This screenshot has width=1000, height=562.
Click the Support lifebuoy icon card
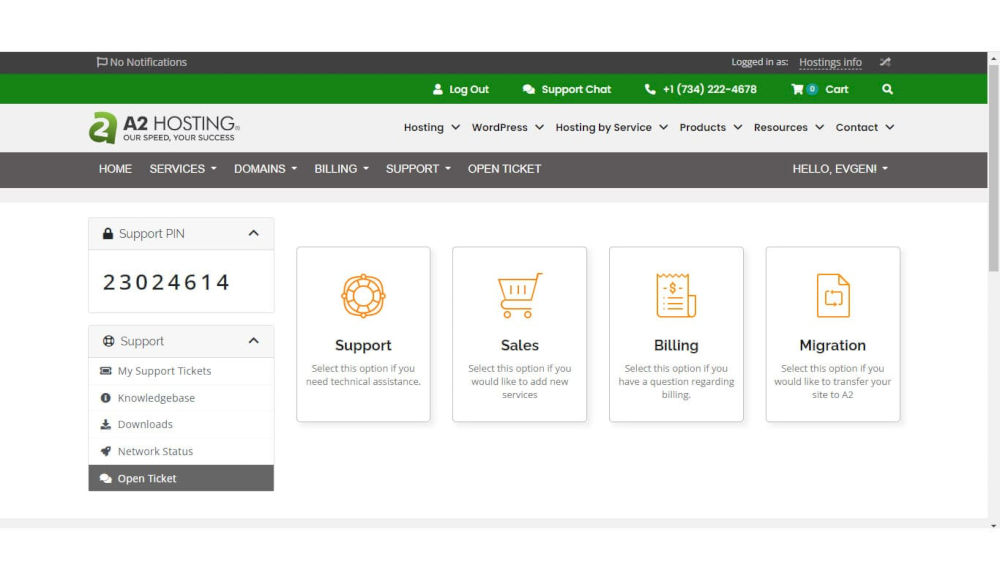point(363,296)
